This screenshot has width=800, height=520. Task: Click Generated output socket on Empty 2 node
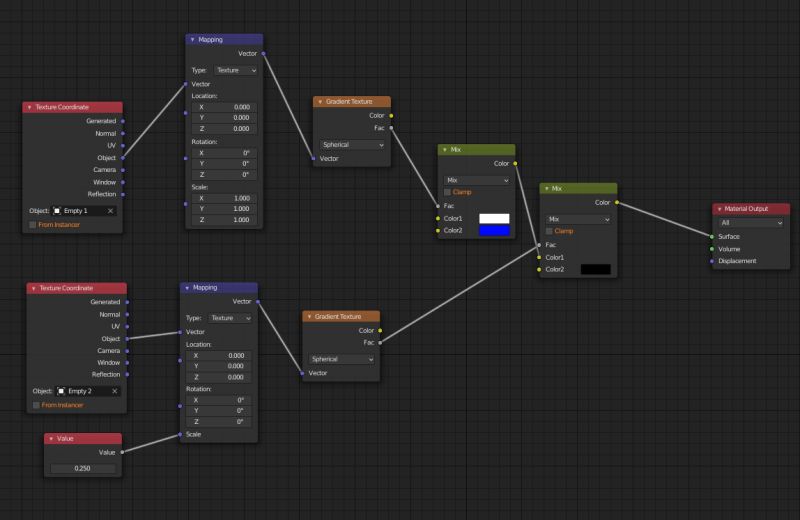127,302
